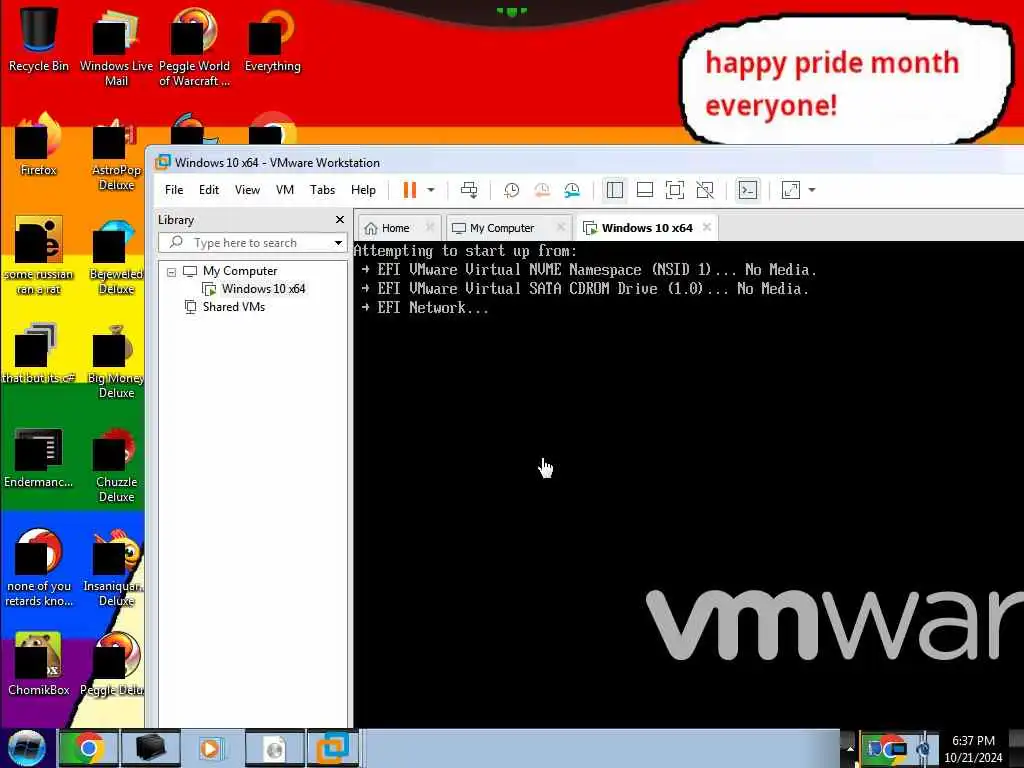Open the power options dropdown arrow
The width and height of the screenshot is (1024, 768).
pos(431,190)
